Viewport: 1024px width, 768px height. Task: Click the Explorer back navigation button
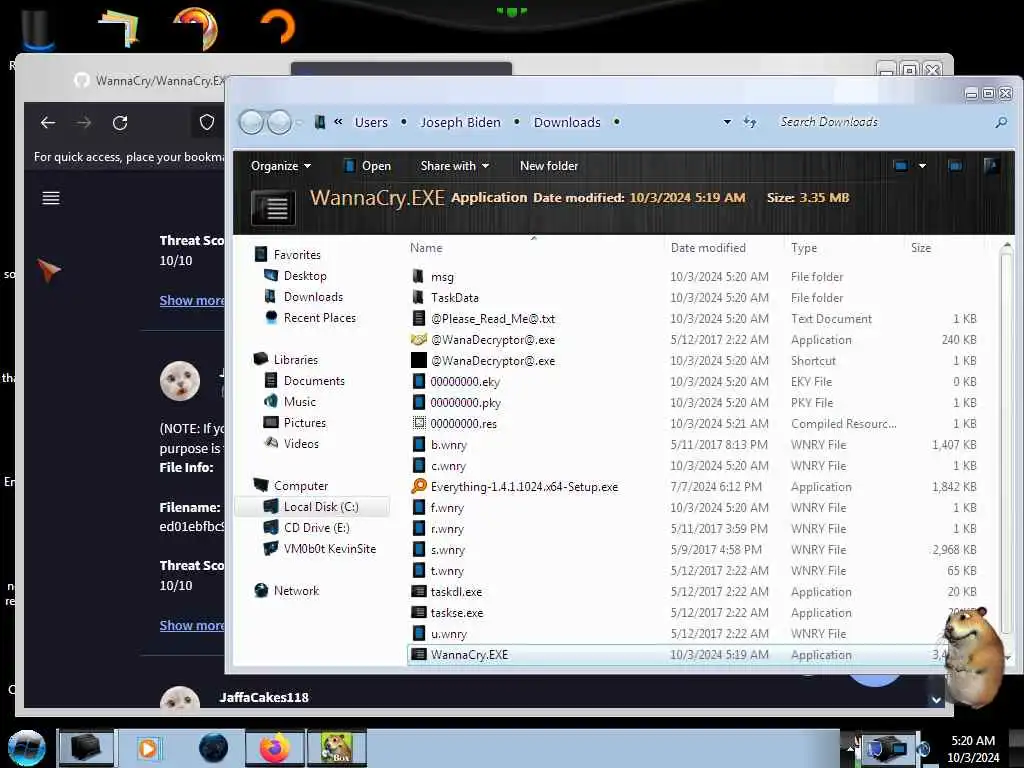[251, 122]
